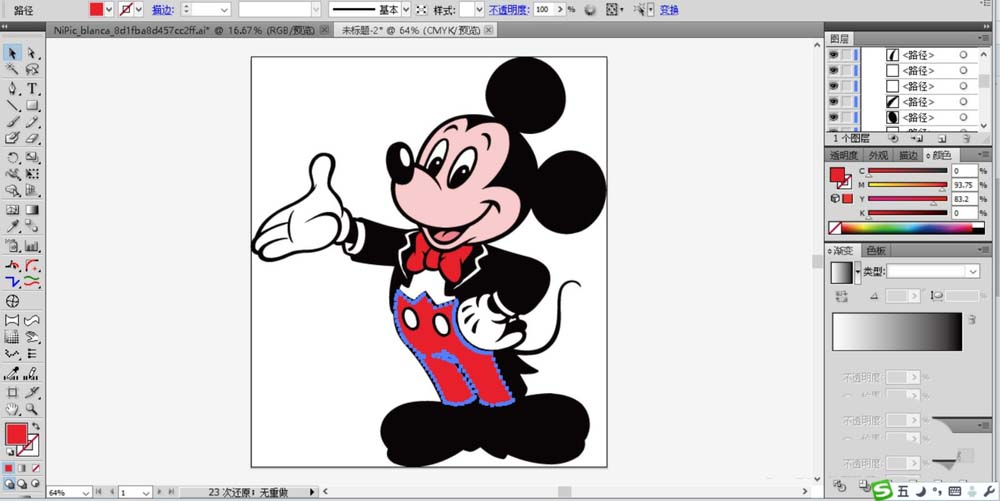Open stroke color dropdown in control bar
Viewport: 1000px width, 501px height.
tap(138, 10)
